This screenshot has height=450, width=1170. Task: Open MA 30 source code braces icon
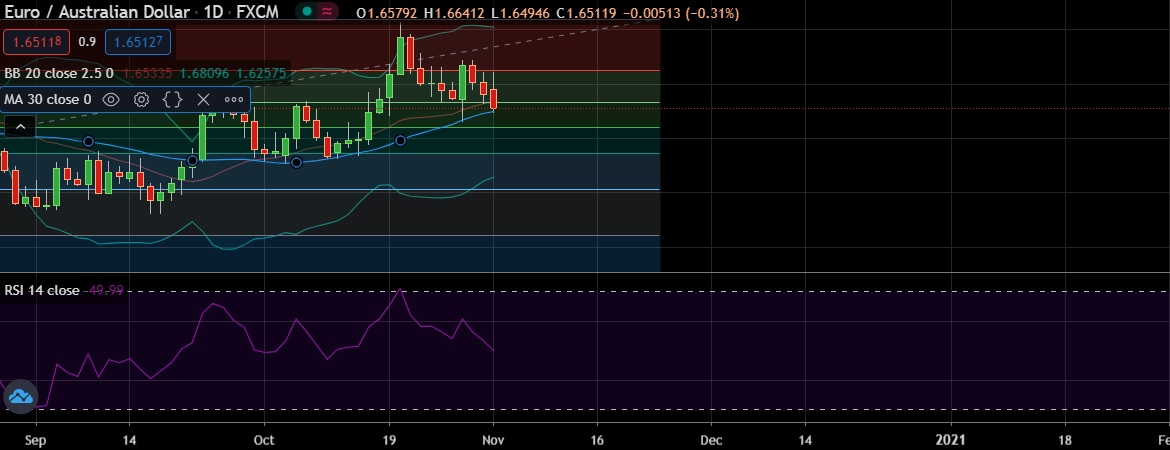(x=172, y=99)
